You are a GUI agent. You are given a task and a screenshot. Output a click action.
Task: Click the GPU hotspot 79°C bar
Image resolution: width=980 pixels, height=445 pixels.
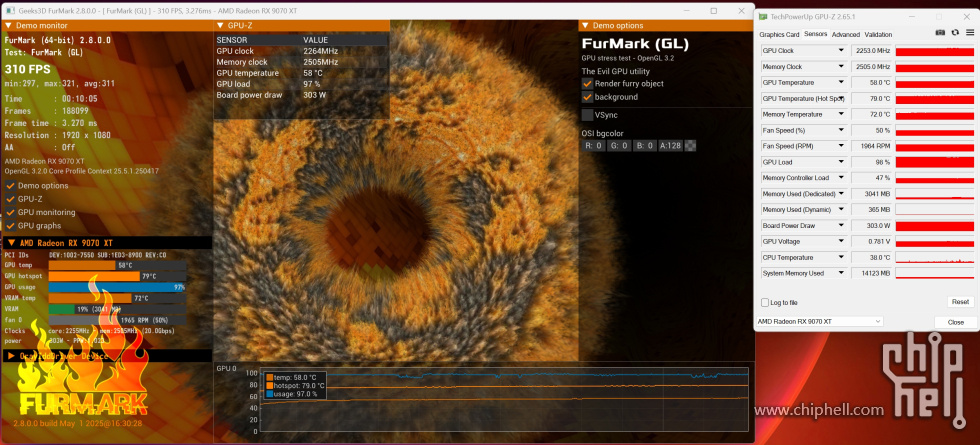tap(118, 276)
